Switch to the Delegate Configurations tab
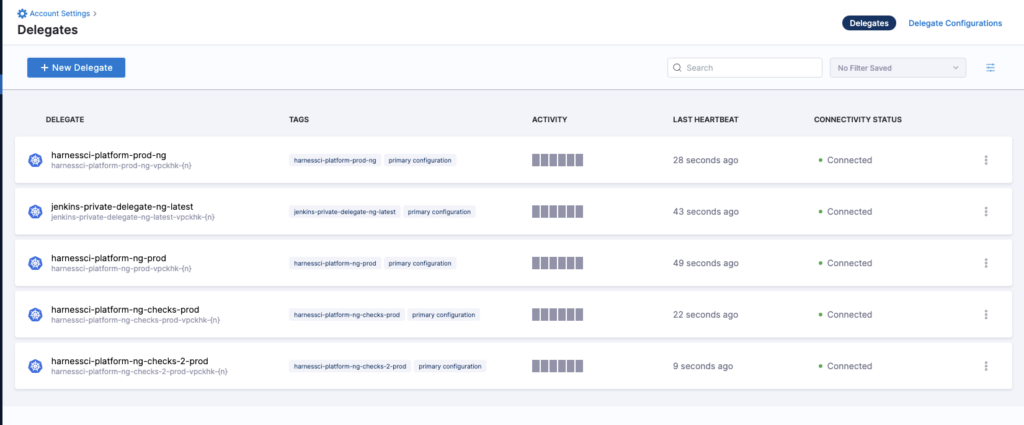This screenshot has height=425, width=1024. pos(955,23)
